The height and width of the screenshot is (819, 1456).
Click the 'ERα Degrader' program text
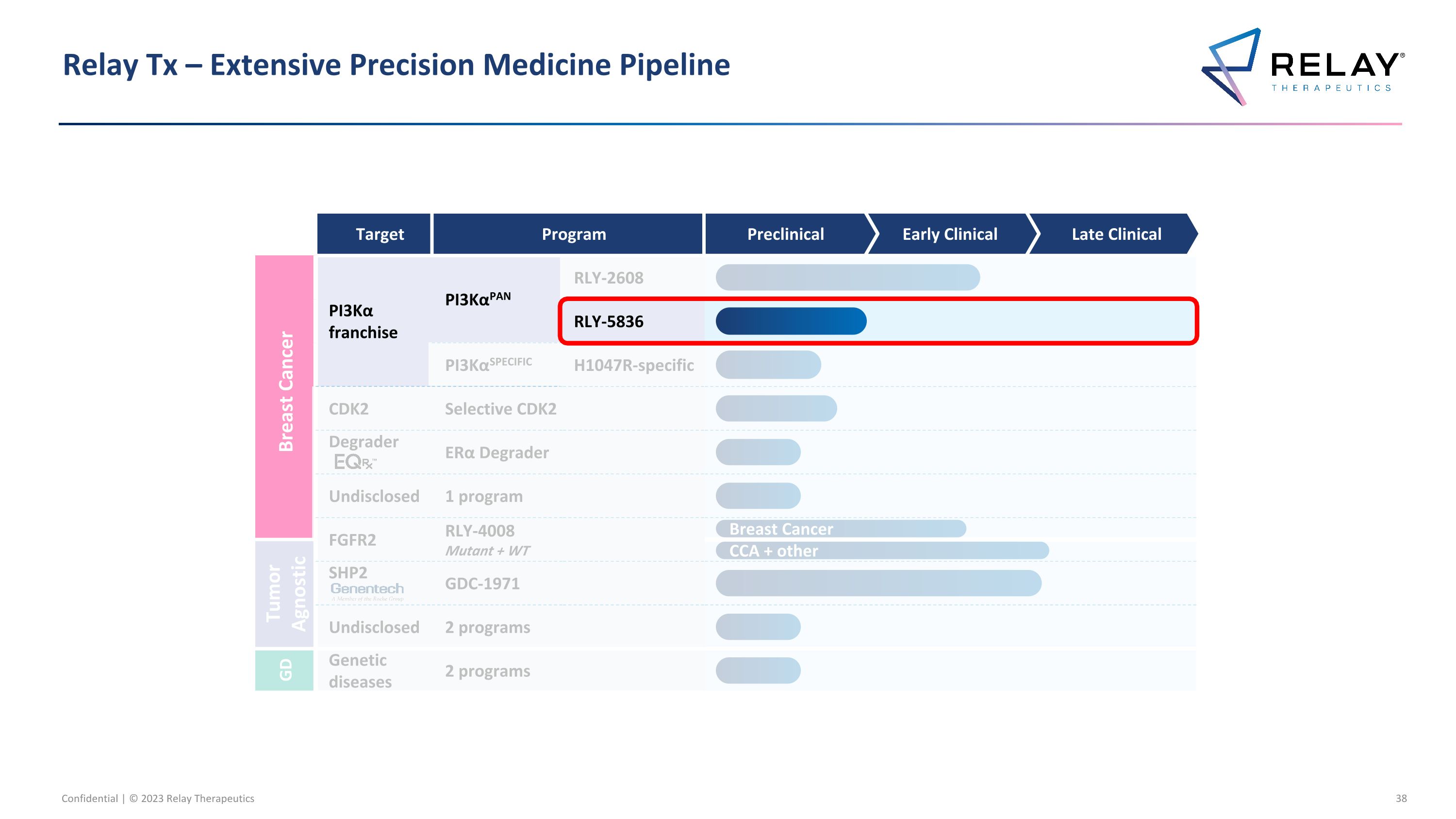(497, 453)
